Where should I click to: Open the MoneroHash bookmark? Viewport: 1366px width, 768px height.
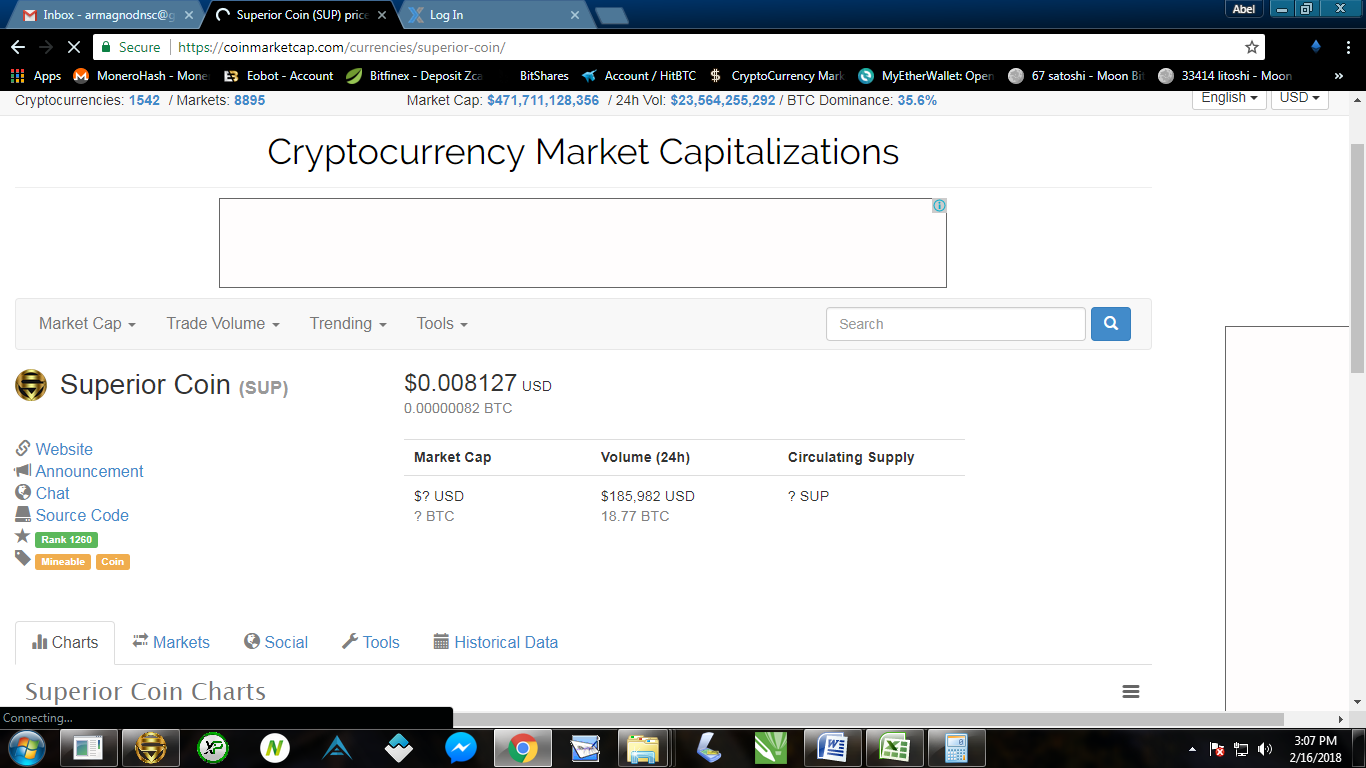(x=141, y=76)
